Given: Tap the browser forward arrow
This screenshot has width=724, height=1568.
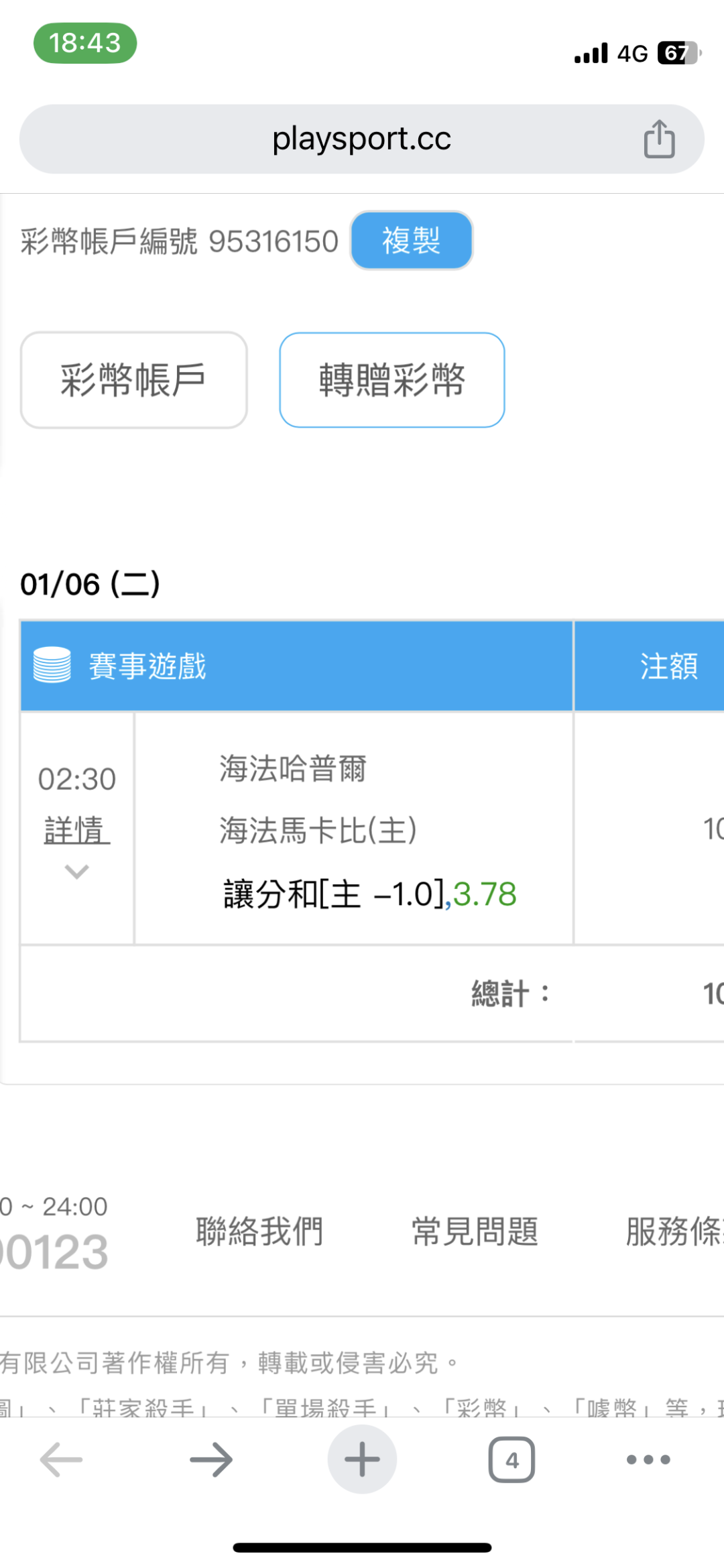Looking at the screenshot, I should (x=211, y=1459).
